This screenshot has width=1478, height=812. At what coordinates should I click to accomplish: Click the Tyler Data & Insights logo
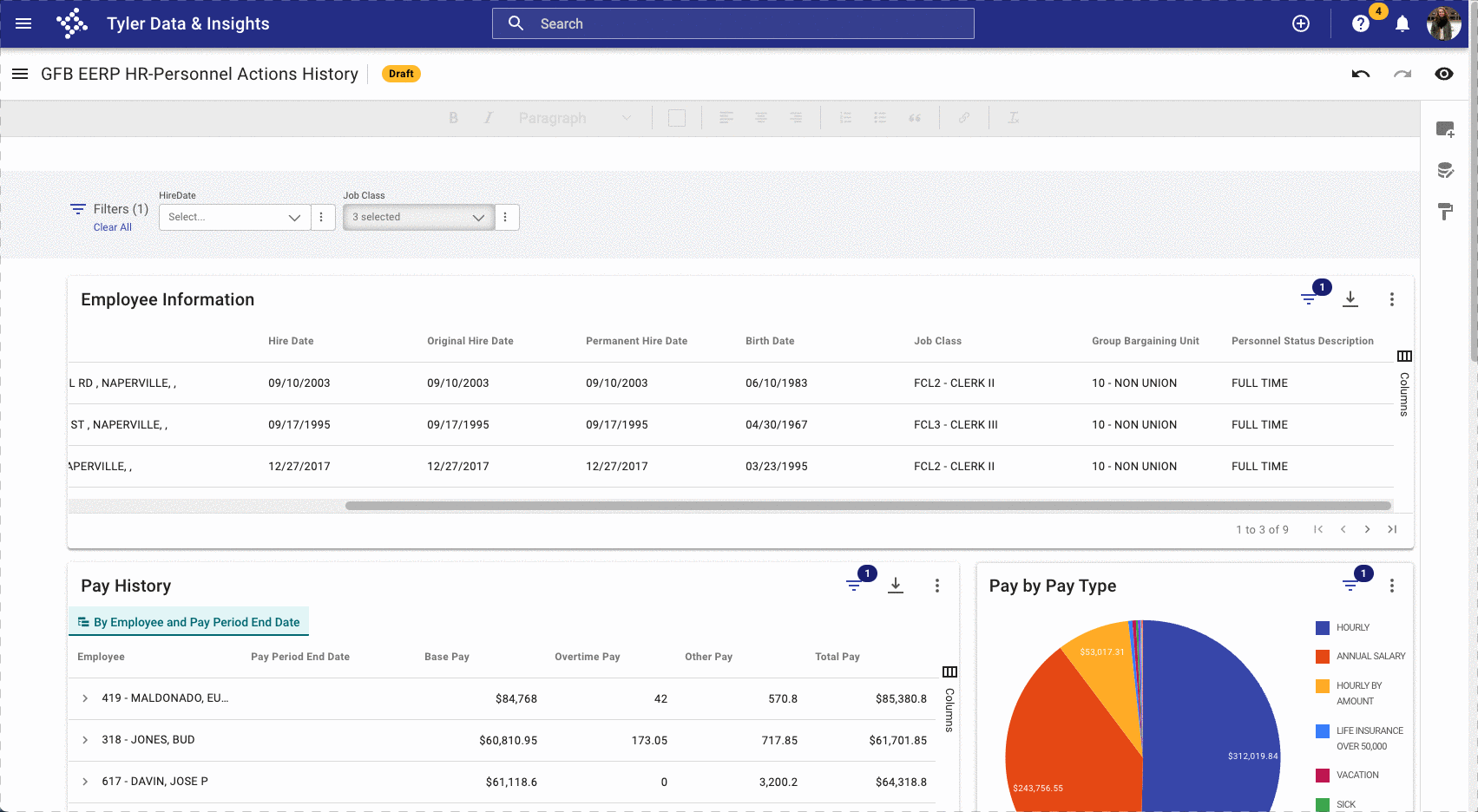72,23
